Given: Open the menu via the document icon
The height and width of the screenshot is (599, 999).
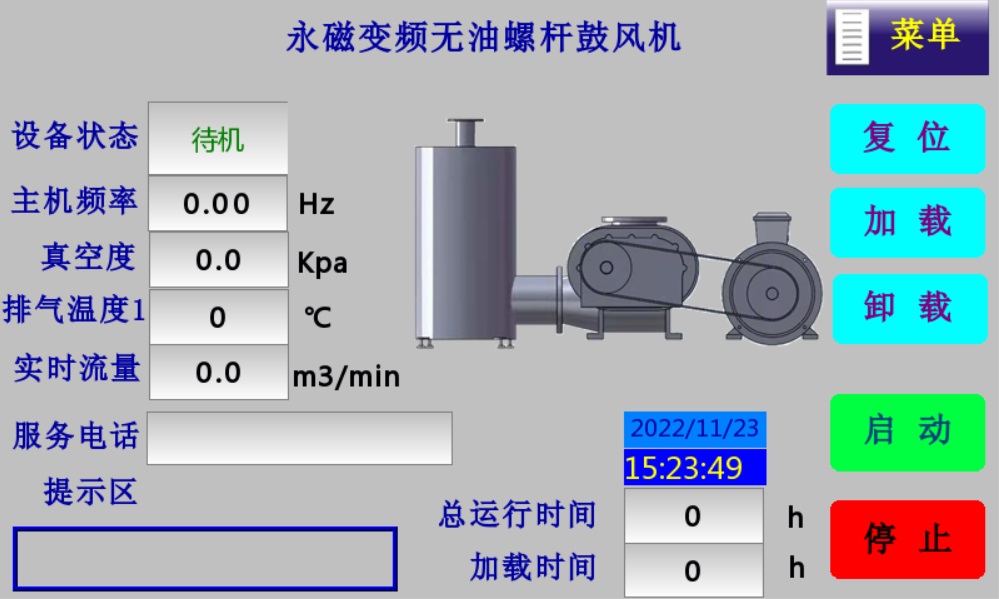Looking at the screenshot, I should [851, 38].
